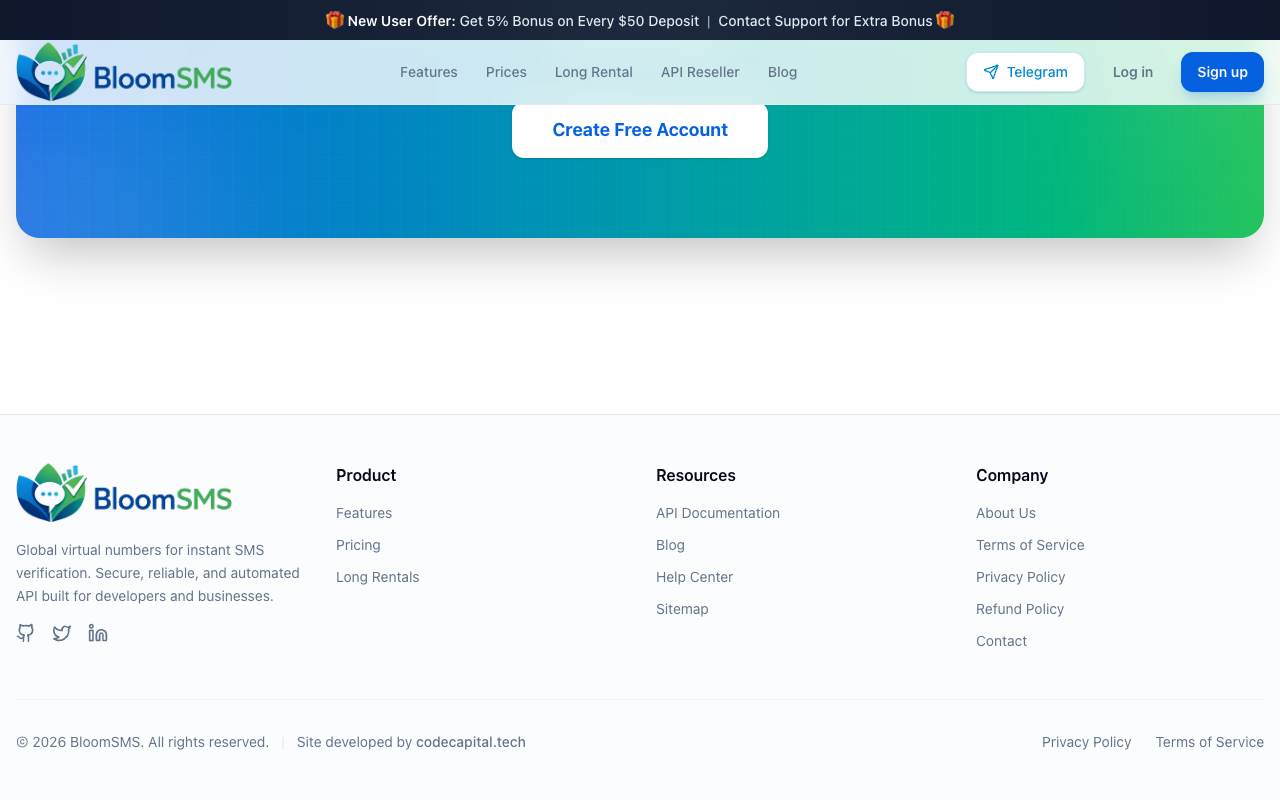Visit the codecapital.tech developer link
1280x800 pixels.
point(471,742)
